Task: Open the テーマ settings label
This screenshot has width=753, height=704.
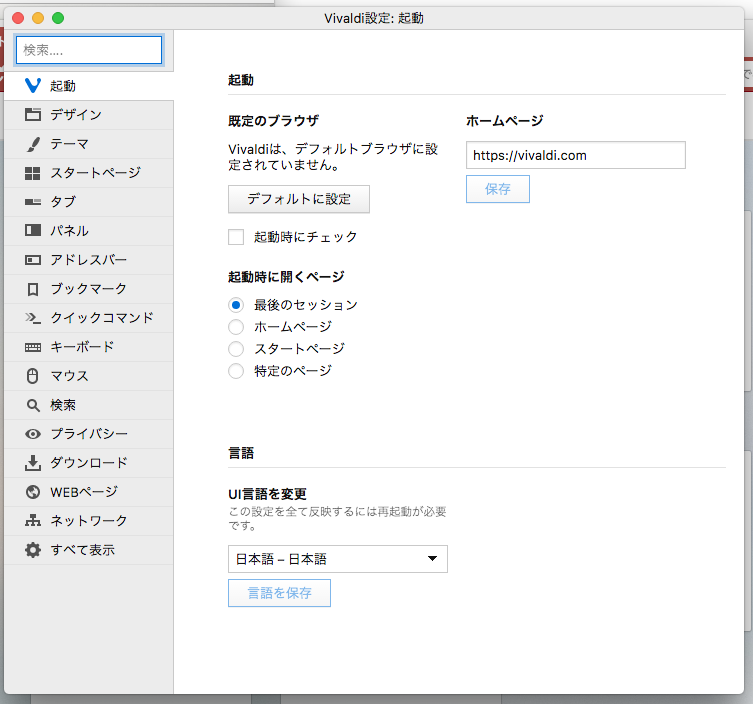Action: click(70, 144)
